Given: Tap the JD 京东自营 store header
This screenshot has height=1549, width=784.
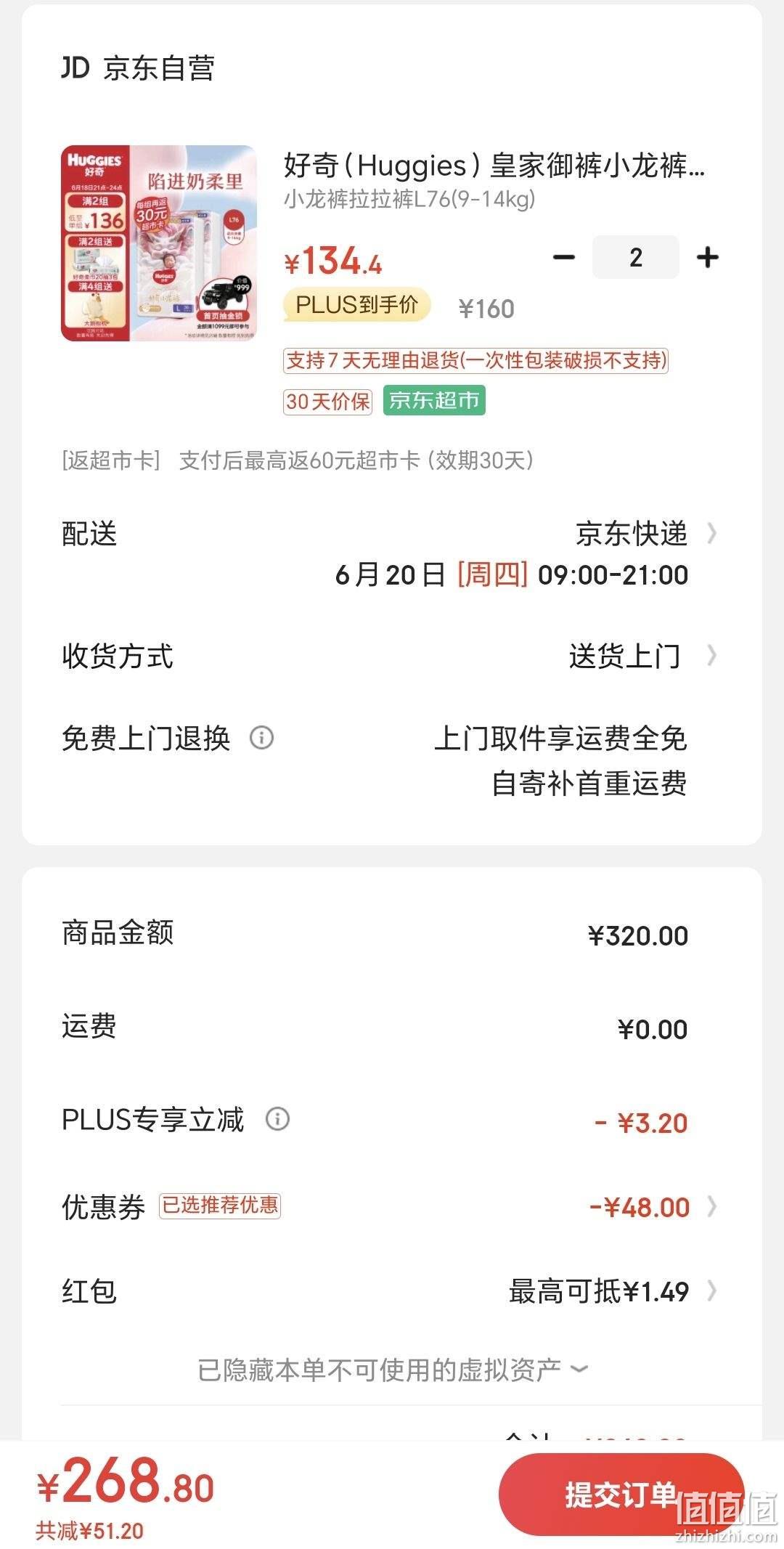Looking at the screenshot, I should click(138, 68).
